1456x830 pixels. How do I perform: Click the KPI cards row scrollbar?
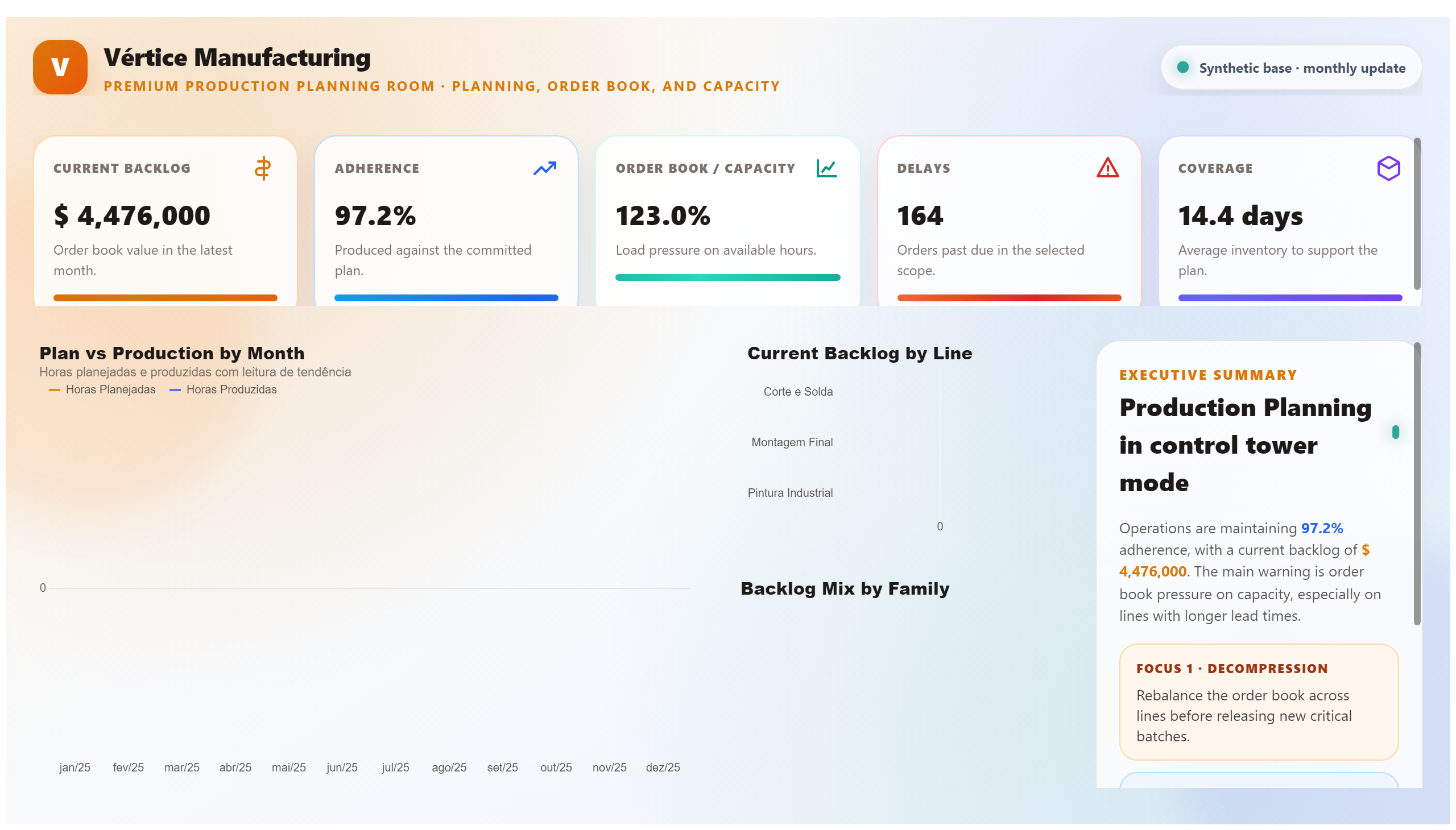point(1417,213)
